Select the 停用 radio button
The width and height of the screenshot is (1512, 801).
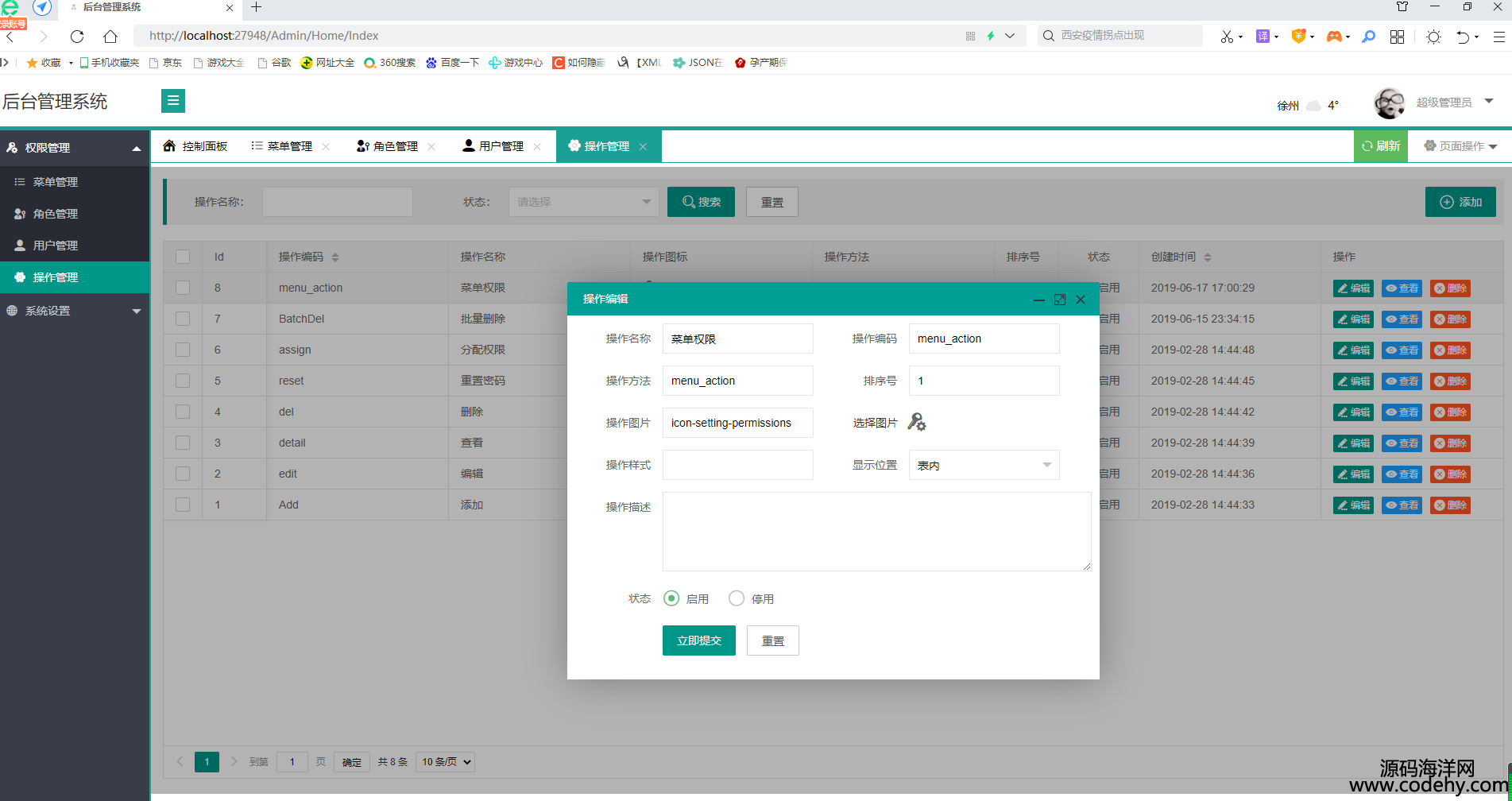point(737,598)
